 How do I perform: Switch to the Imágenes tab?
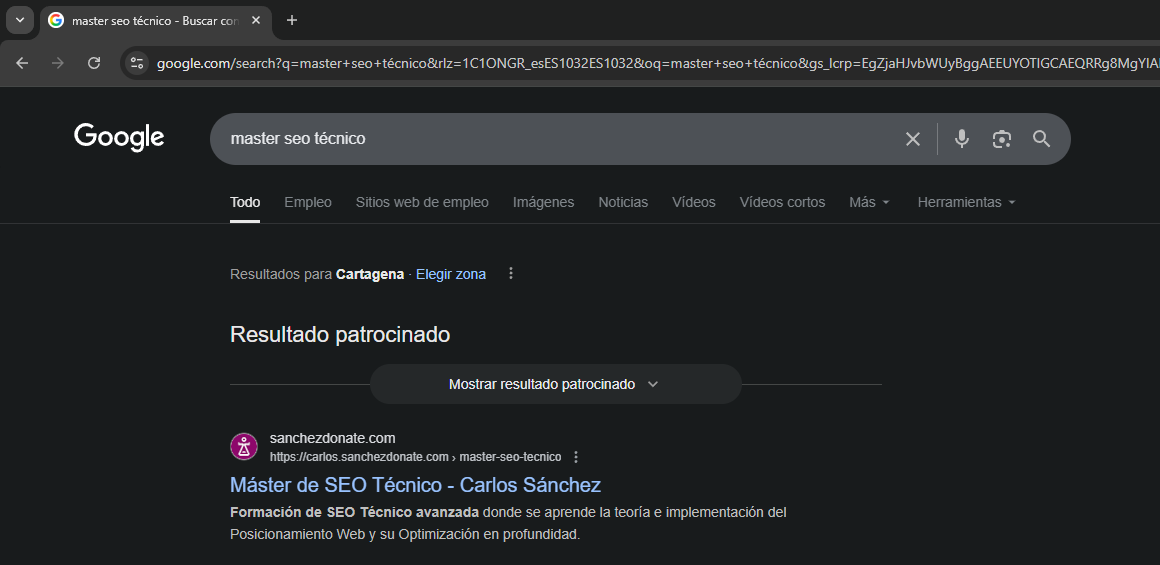(543, 202)
